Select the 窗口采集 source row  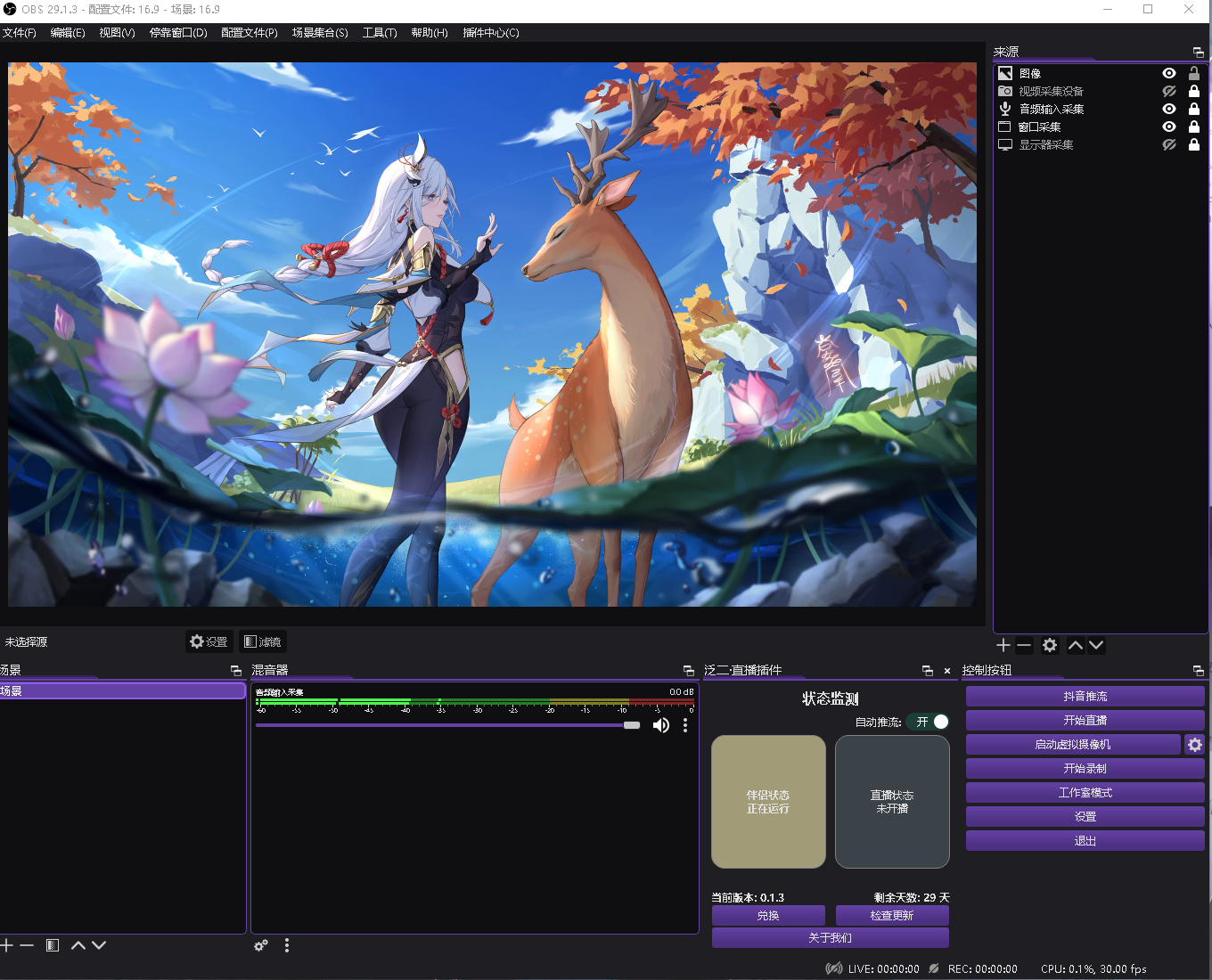(x=1101, y=127)
